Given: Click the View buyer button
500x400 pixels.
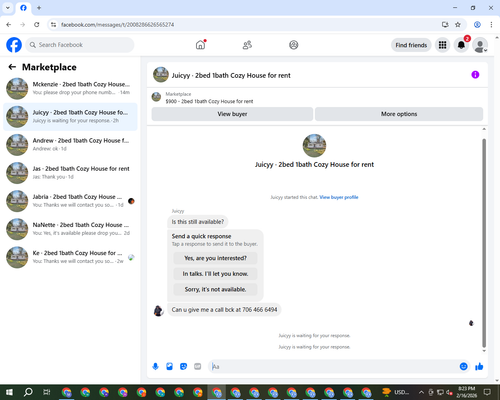Looking at the screenshot, I should [232, 114].
